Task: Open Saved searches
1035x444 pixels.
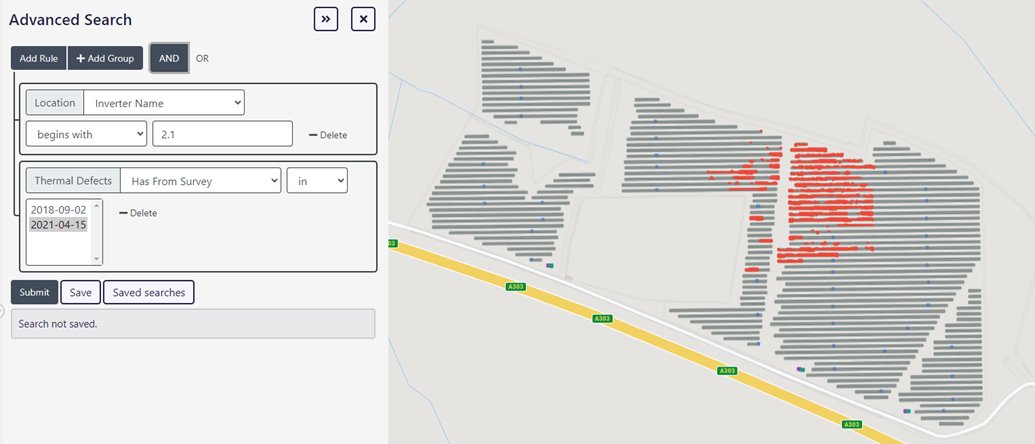Action: 149,292
